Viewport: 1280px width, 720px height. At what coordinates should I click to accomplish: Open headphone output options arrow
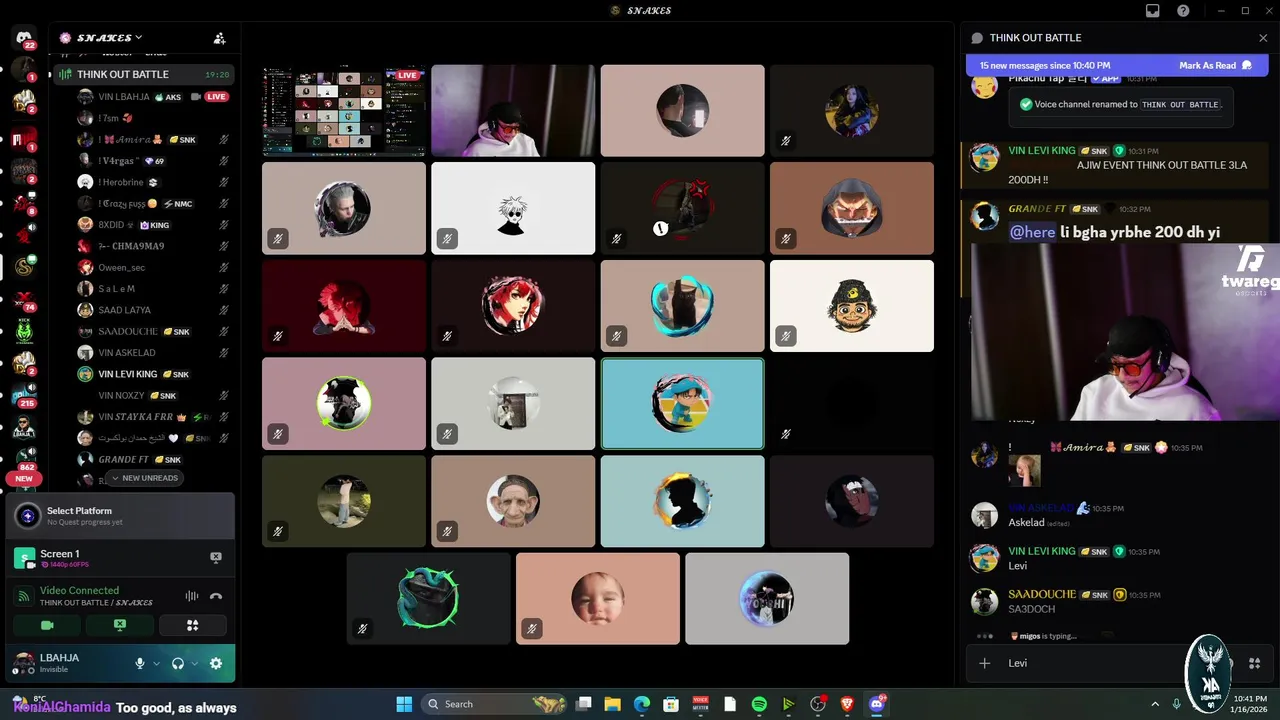tap(194, 663)
